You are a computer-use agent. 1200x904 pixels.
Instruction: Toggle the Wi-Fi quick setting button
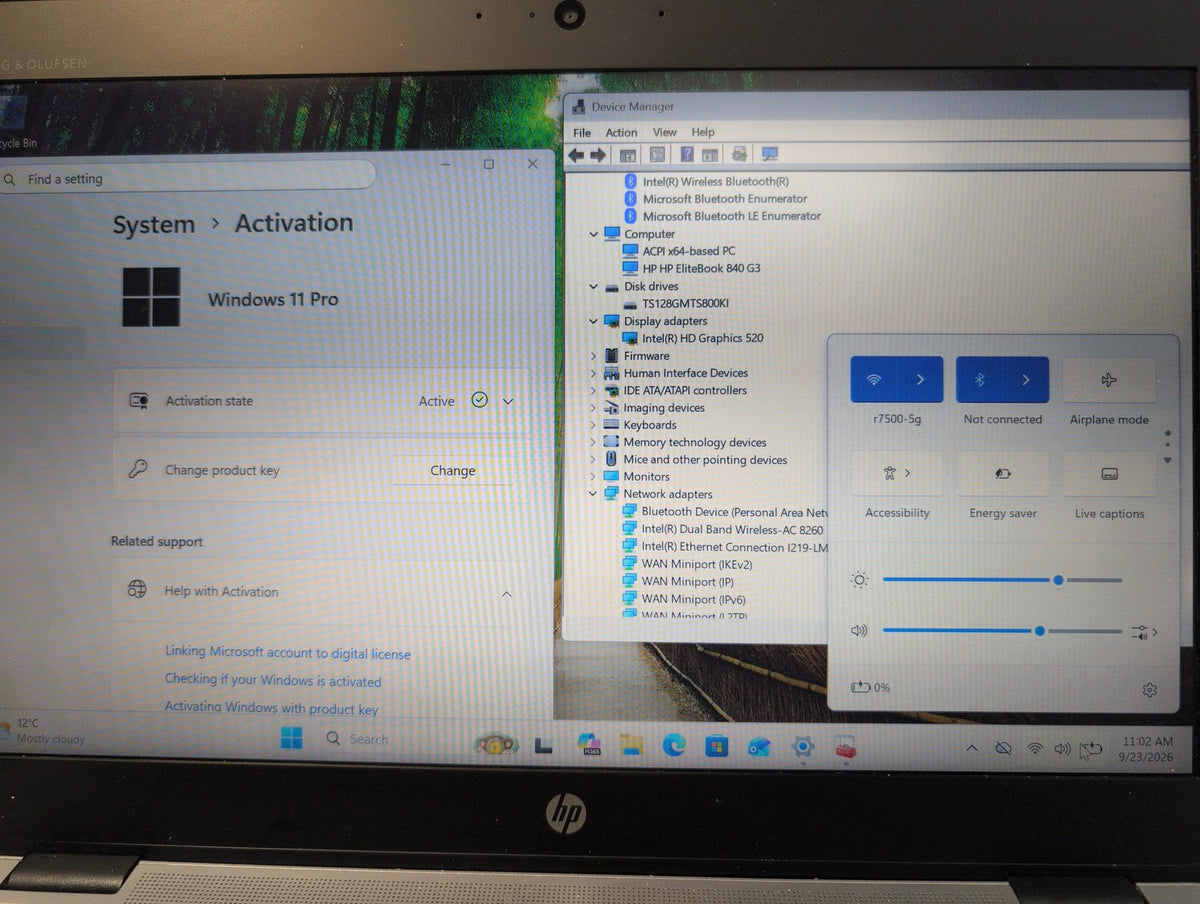[x=873, y=380]
